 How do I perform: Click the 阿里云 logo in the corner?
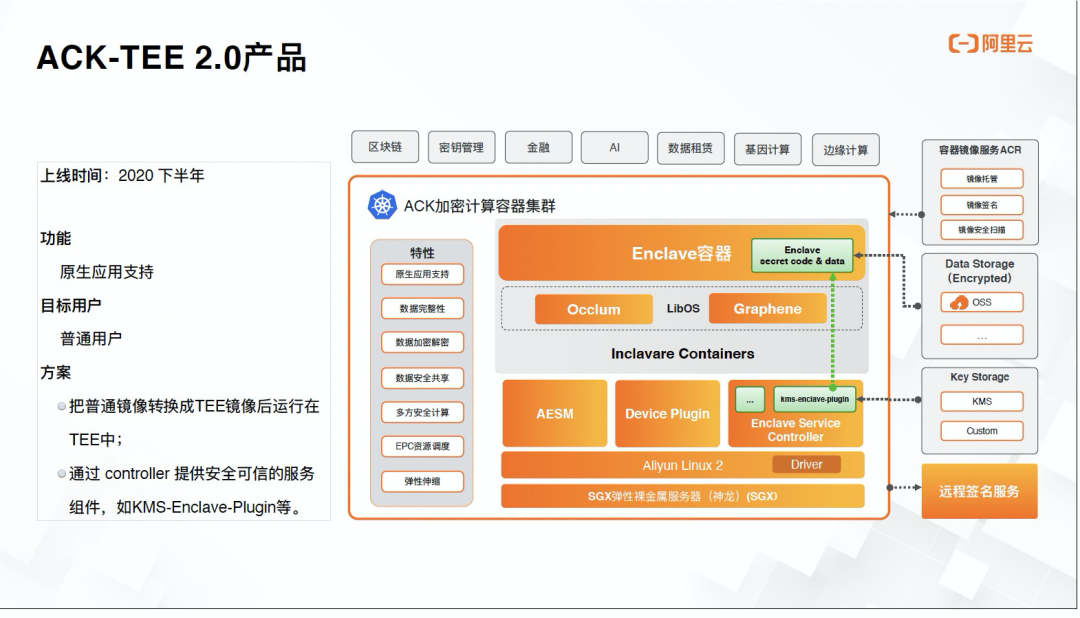point(989,44)
